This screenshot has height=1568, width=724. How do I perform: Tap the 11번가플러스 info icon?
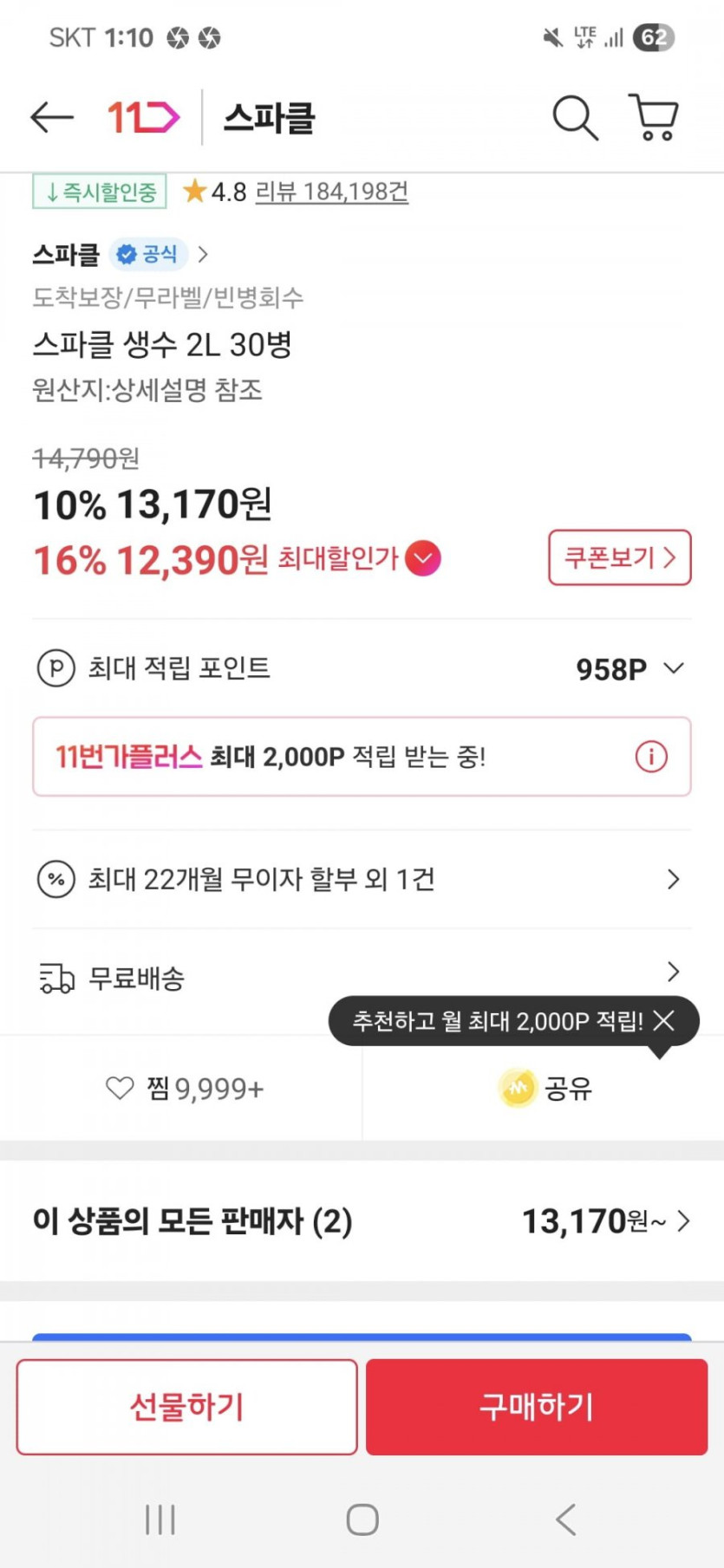pos(651,757)
